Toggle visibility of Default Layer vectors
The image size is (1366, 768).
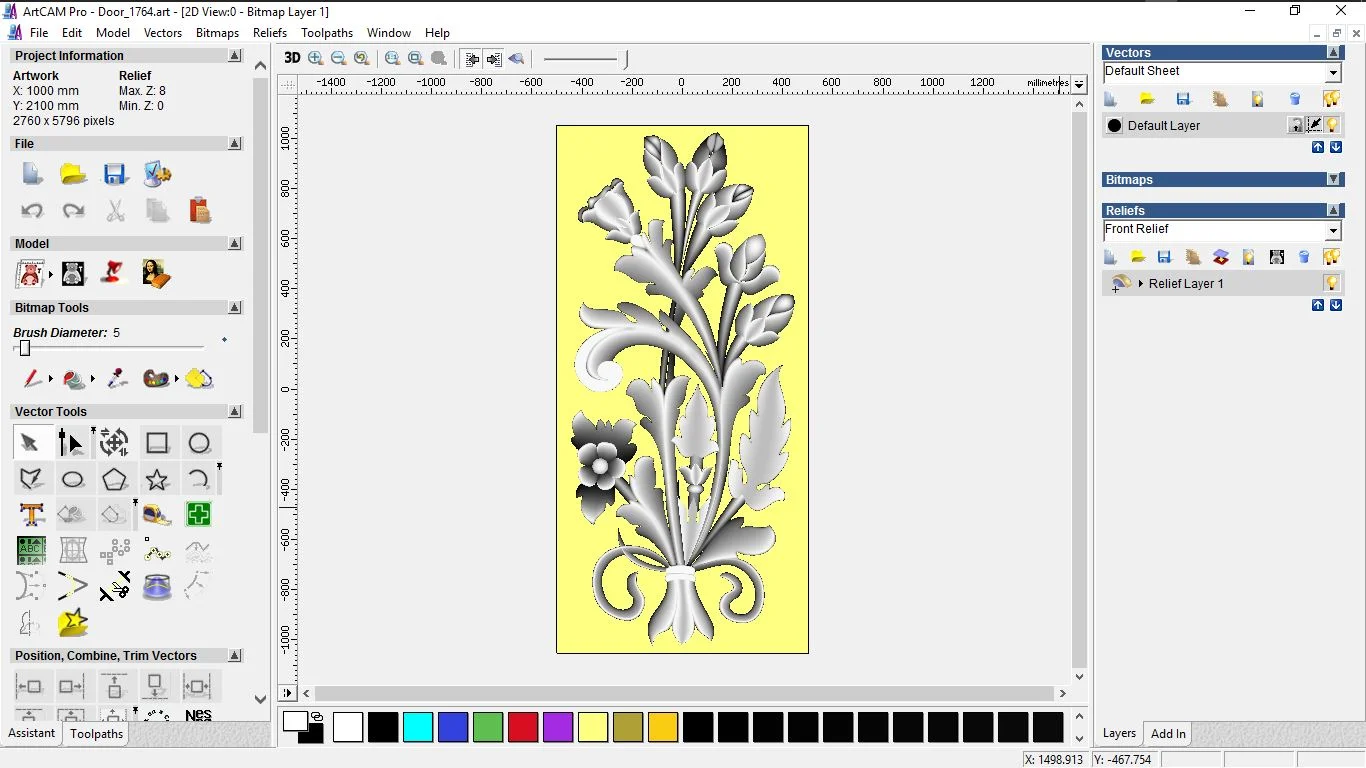(x=1332, y=125)
